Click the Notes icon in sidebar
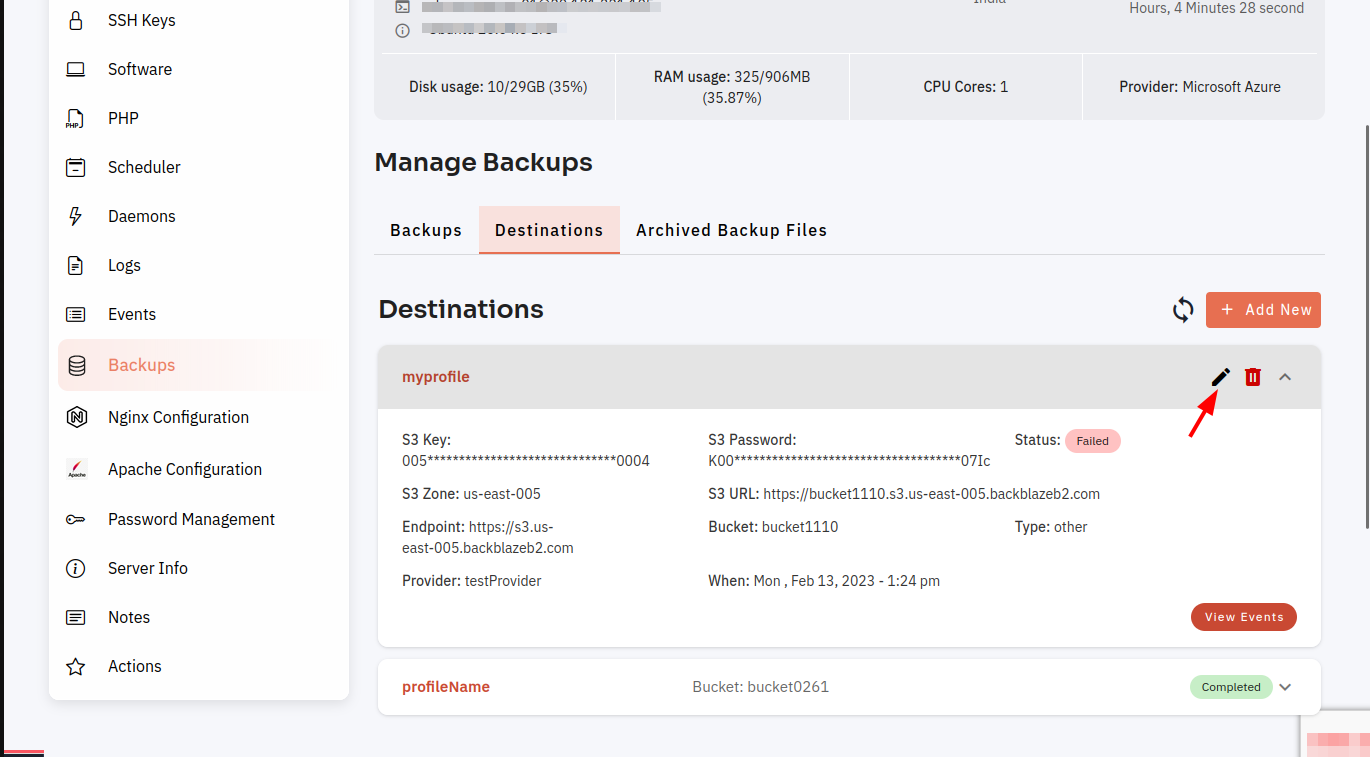 point(76,617)
